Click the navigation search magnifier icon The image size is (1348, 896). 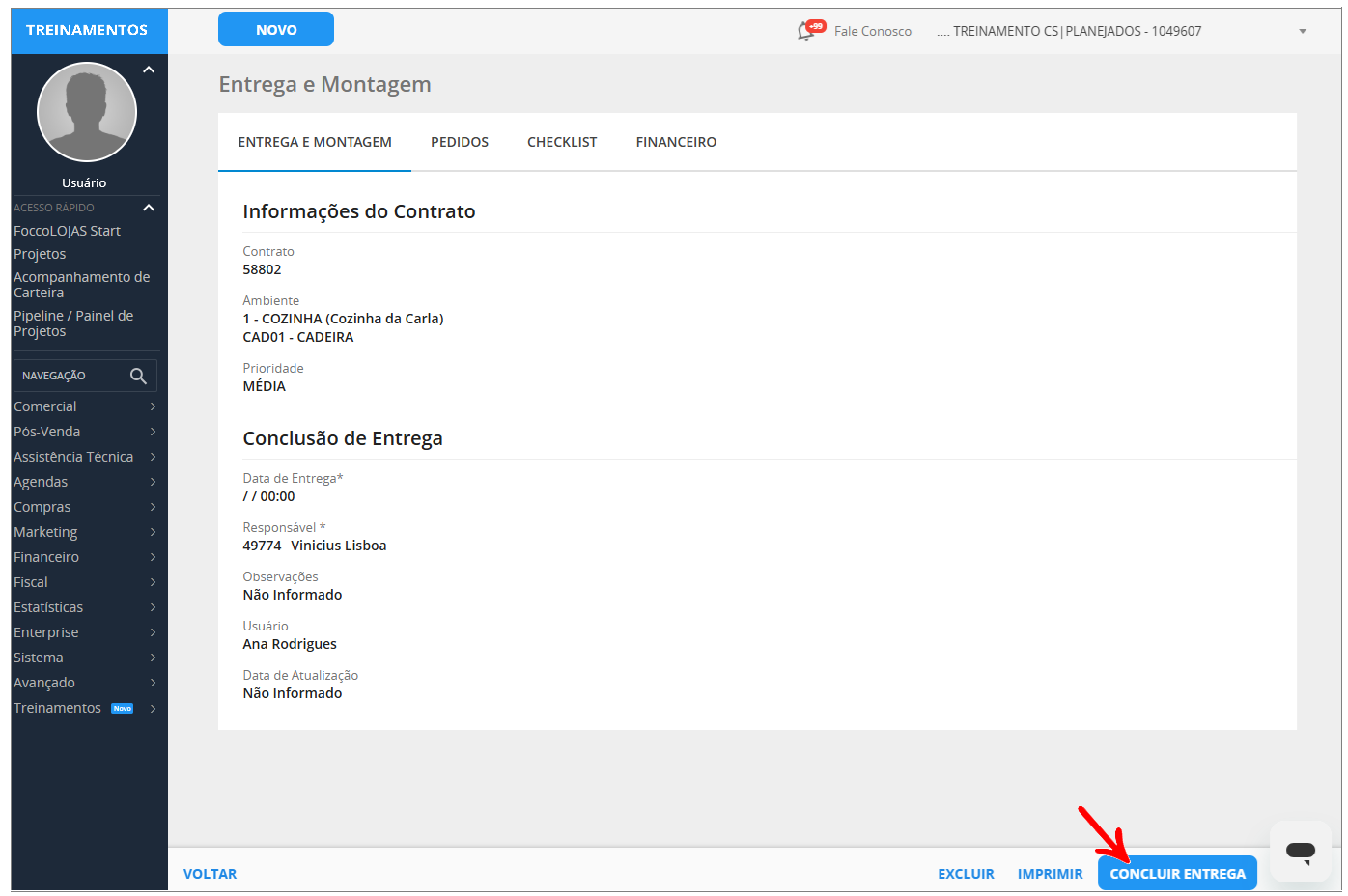(138, 376)
